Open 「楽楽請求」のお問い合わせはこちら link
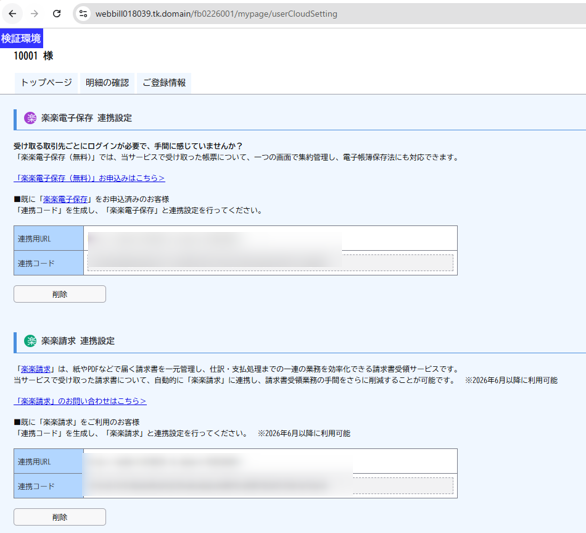This screenshot has height=533, width=586. pyautogui.click(x=80, y=401)
